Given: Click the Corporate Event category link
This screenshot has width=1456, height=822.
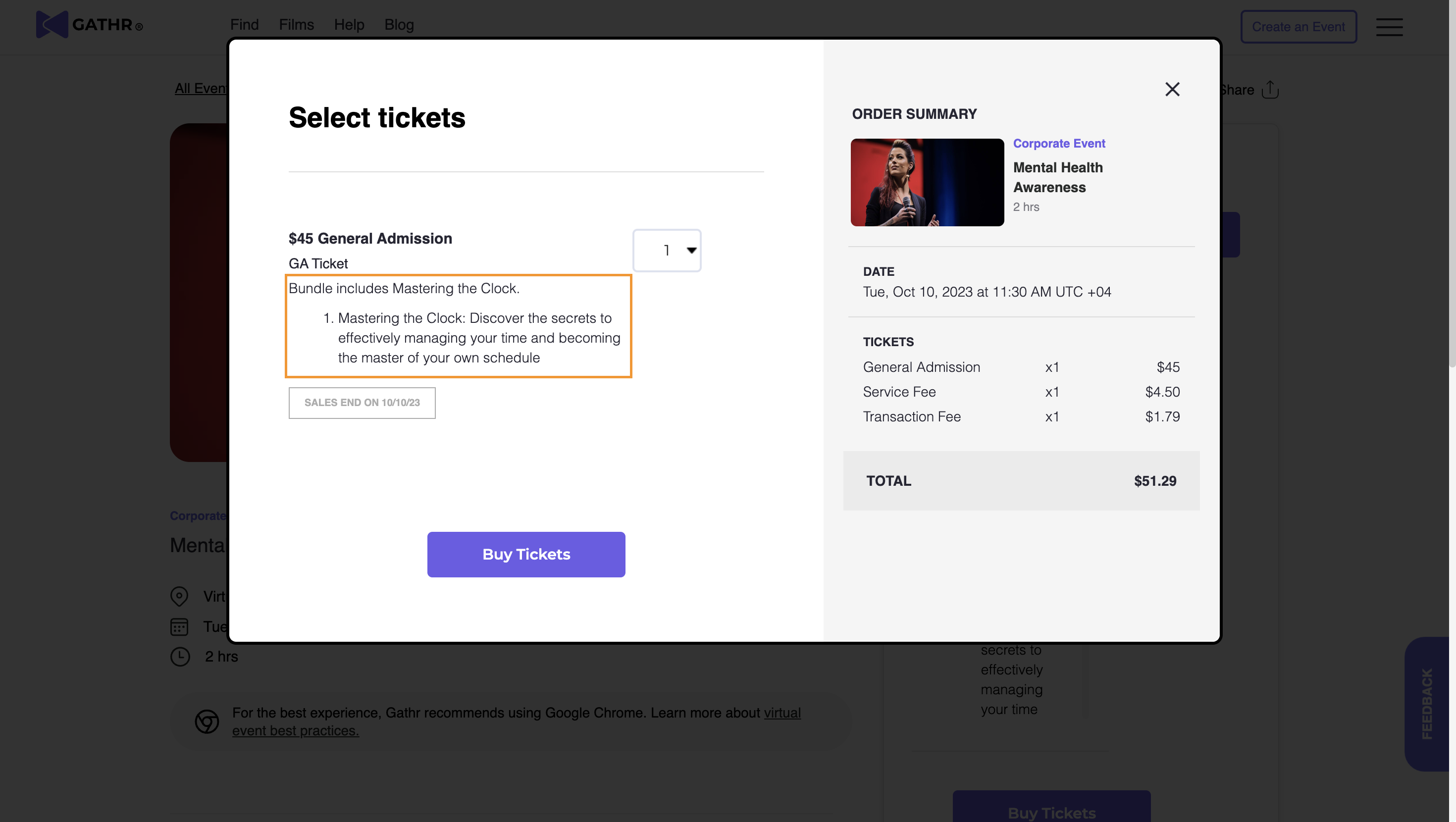Looking at the screenshot, I should coord(1058,144).
